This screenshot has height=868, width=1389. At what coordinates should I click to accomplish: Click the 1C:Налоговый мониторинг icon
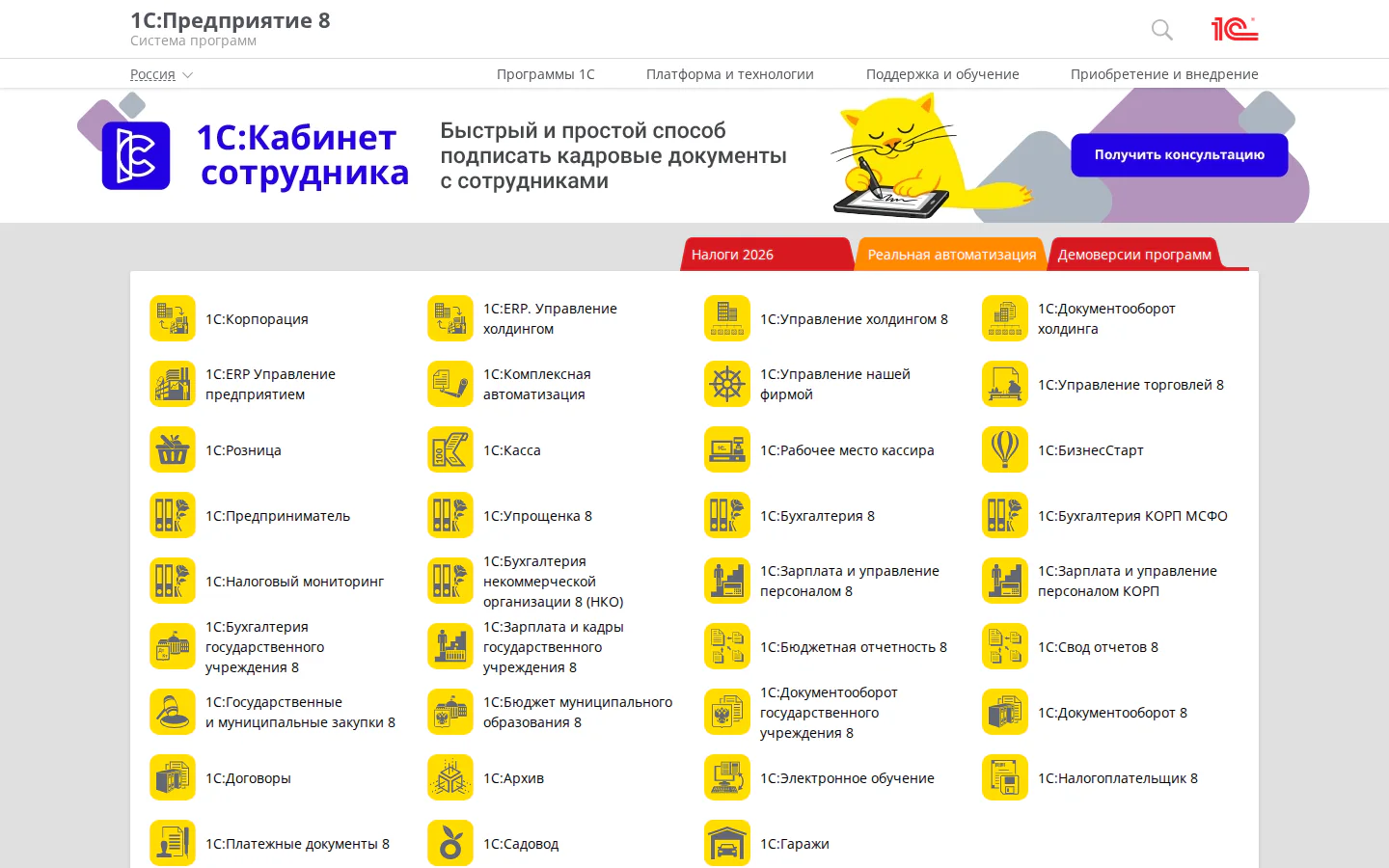173,581
